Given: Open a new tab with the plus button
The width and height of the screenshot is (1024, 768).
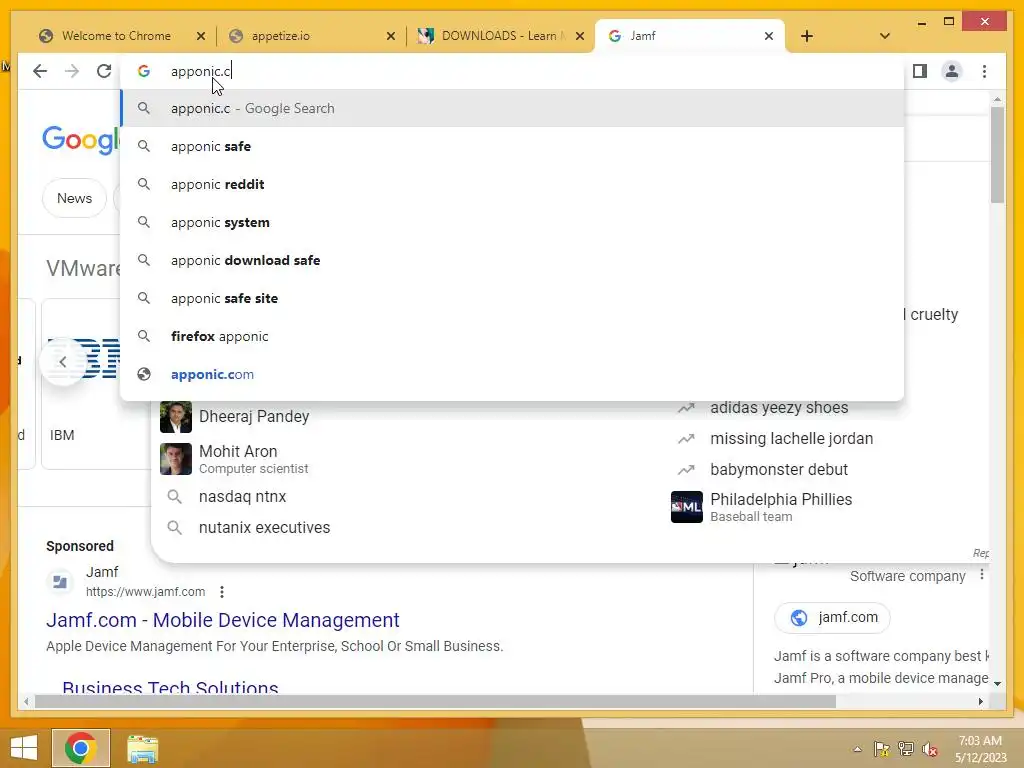Looking at the screenshot, I should click(807, 36).
